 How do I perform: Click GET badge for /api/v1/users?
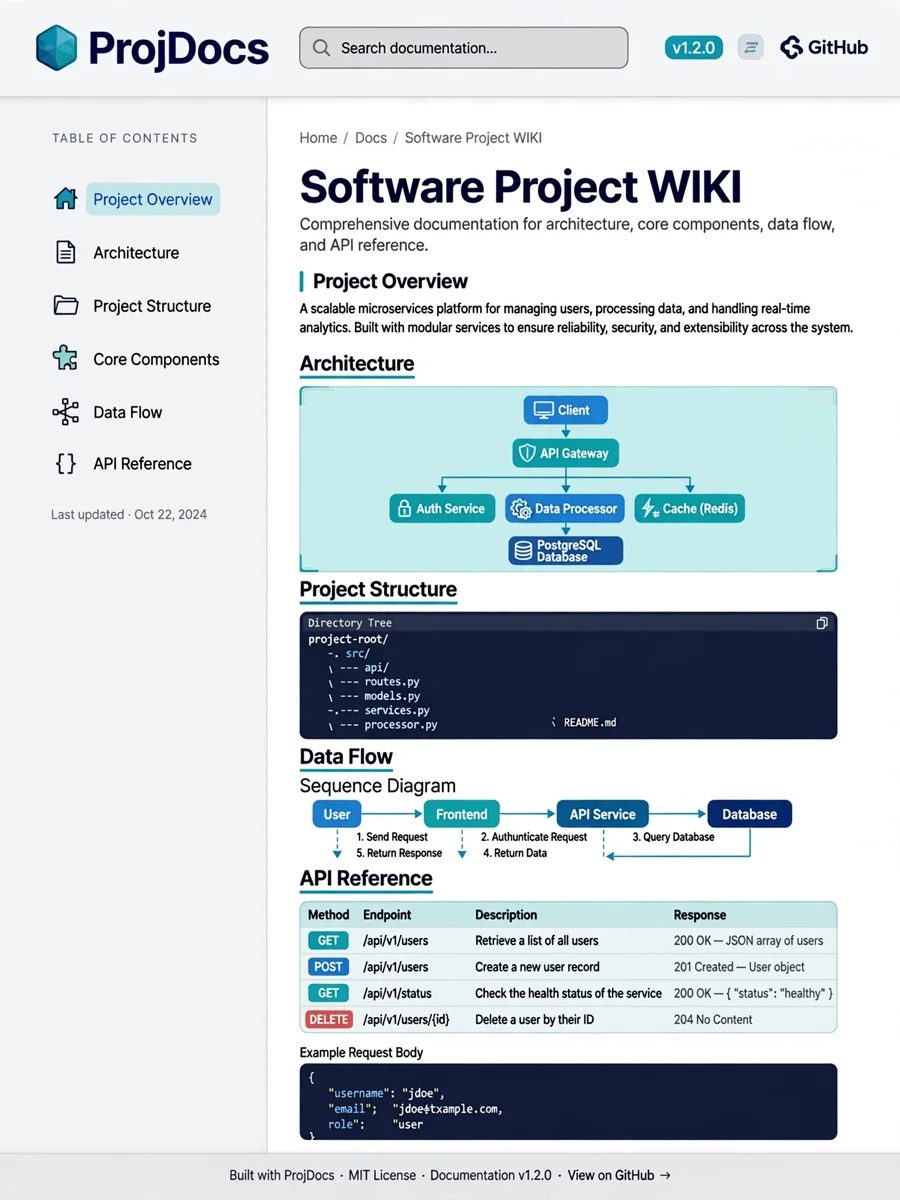point(328,941)
